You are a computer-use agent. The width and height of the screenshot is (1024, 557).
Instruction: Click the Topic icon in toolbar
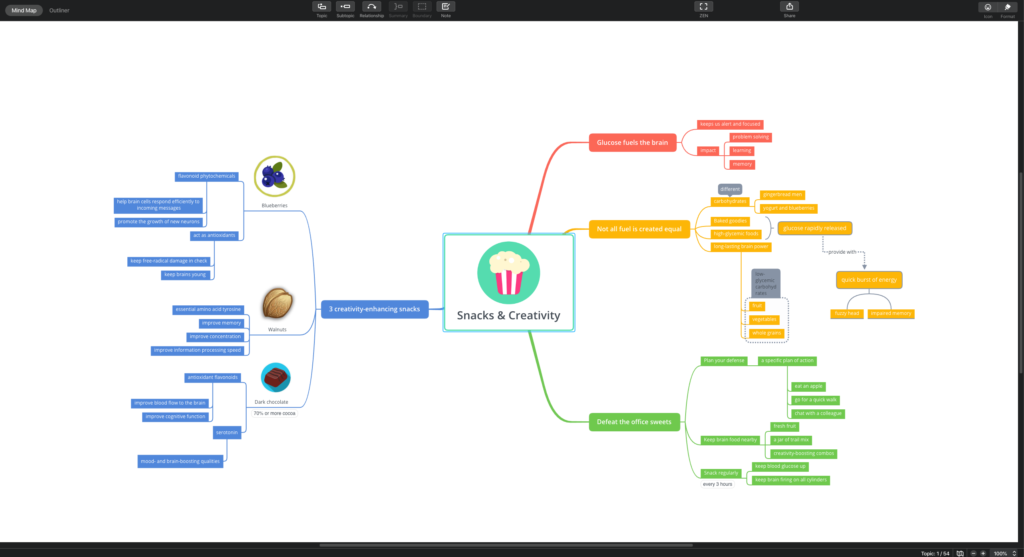point(321,7)
